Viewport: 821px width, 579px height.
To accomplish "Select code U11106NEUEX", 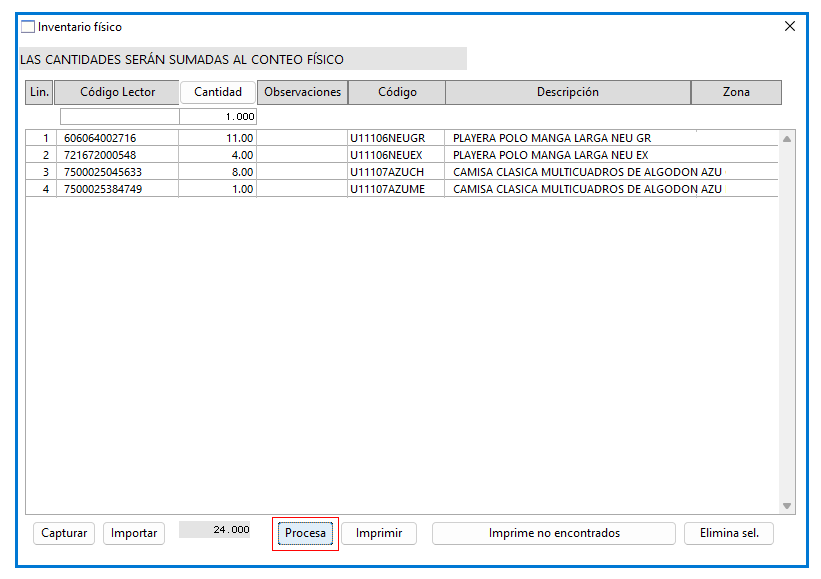I will [x=386, y=155].
